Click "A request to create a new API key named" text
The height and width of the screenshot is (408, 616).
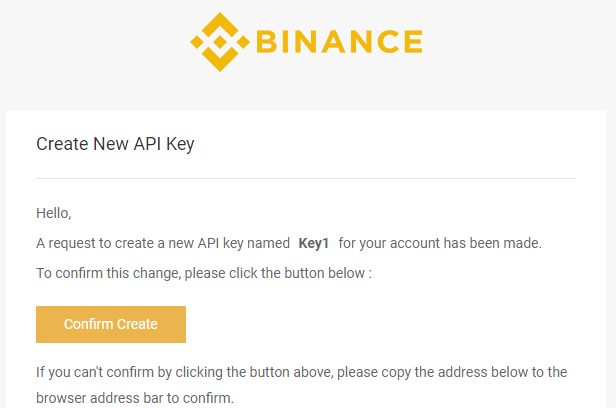pos(163,243)
